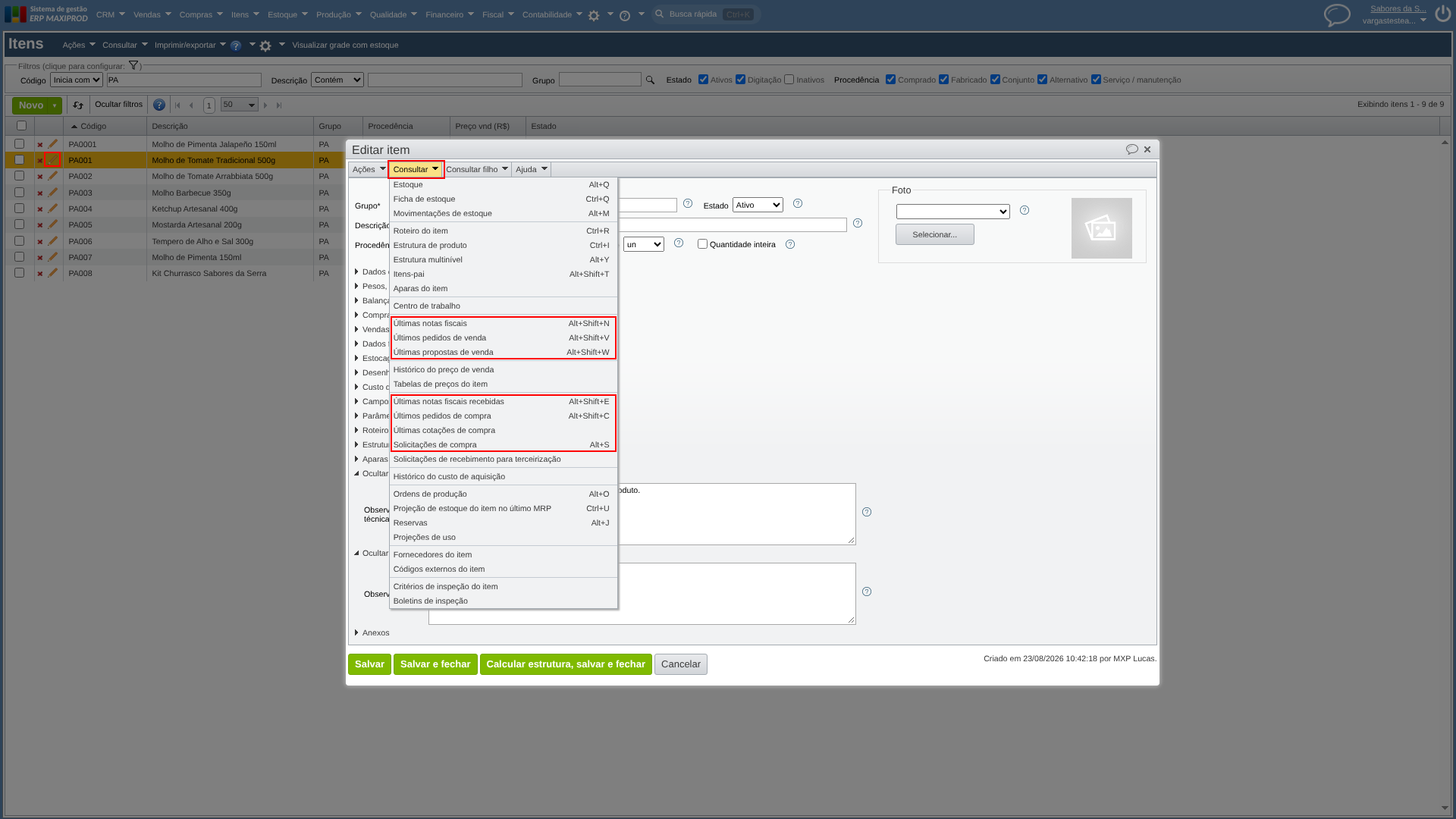
Task: Toggle the Inativos checkbox
Action: click(789, 80)
